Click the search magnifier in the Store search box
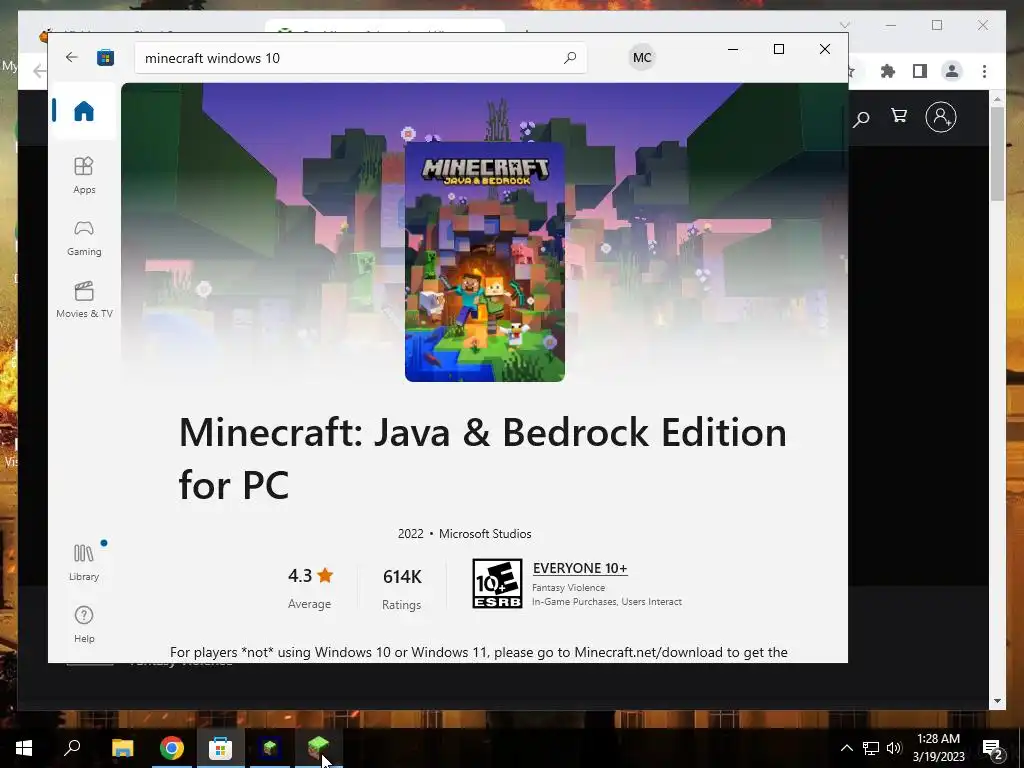 point(569,57)
